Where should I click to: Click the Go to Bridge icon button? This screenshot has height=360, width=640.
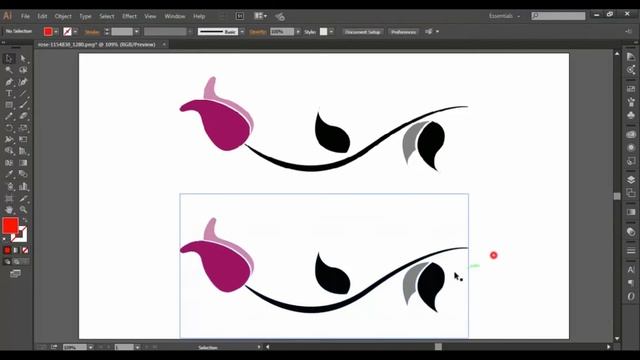click(240, 16)
